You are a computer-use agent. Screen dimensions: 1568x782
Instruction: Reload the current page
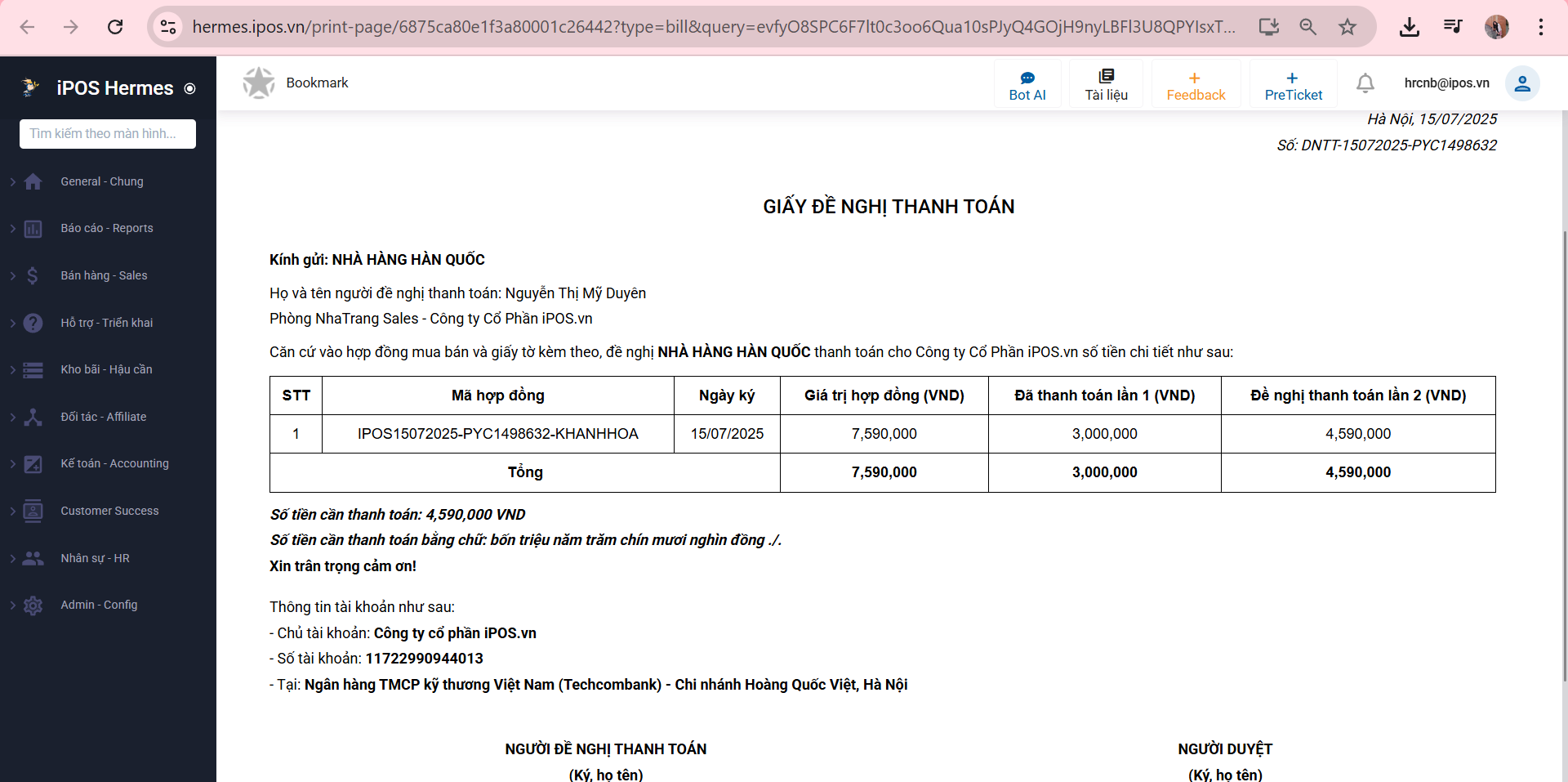[x=115, y=27]
